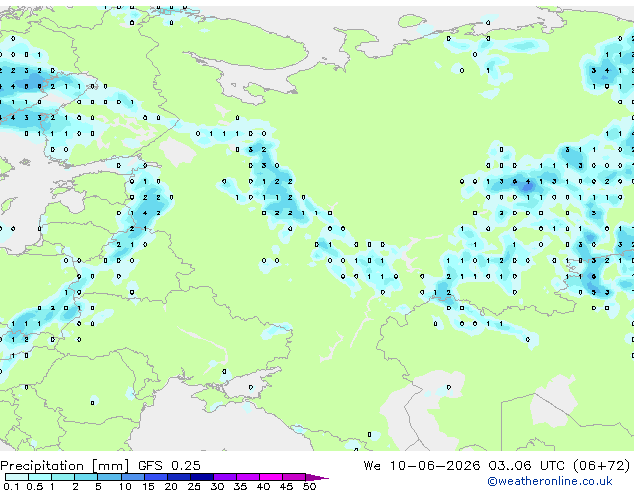
Task: Click the '50' legend scale label
Action: [309, 486]
